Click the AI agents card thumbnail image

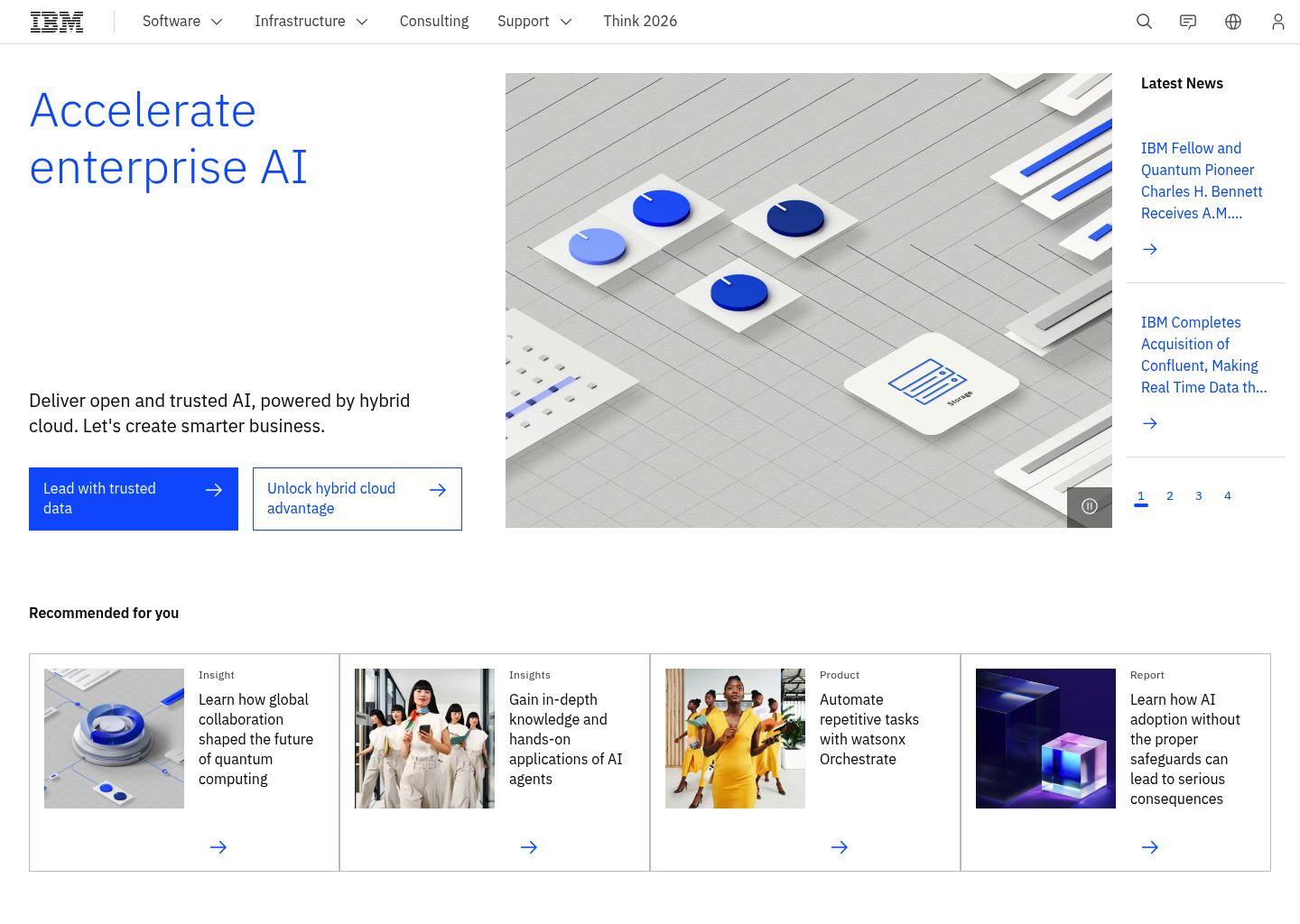pyautogui.click(x=424, y=737)
